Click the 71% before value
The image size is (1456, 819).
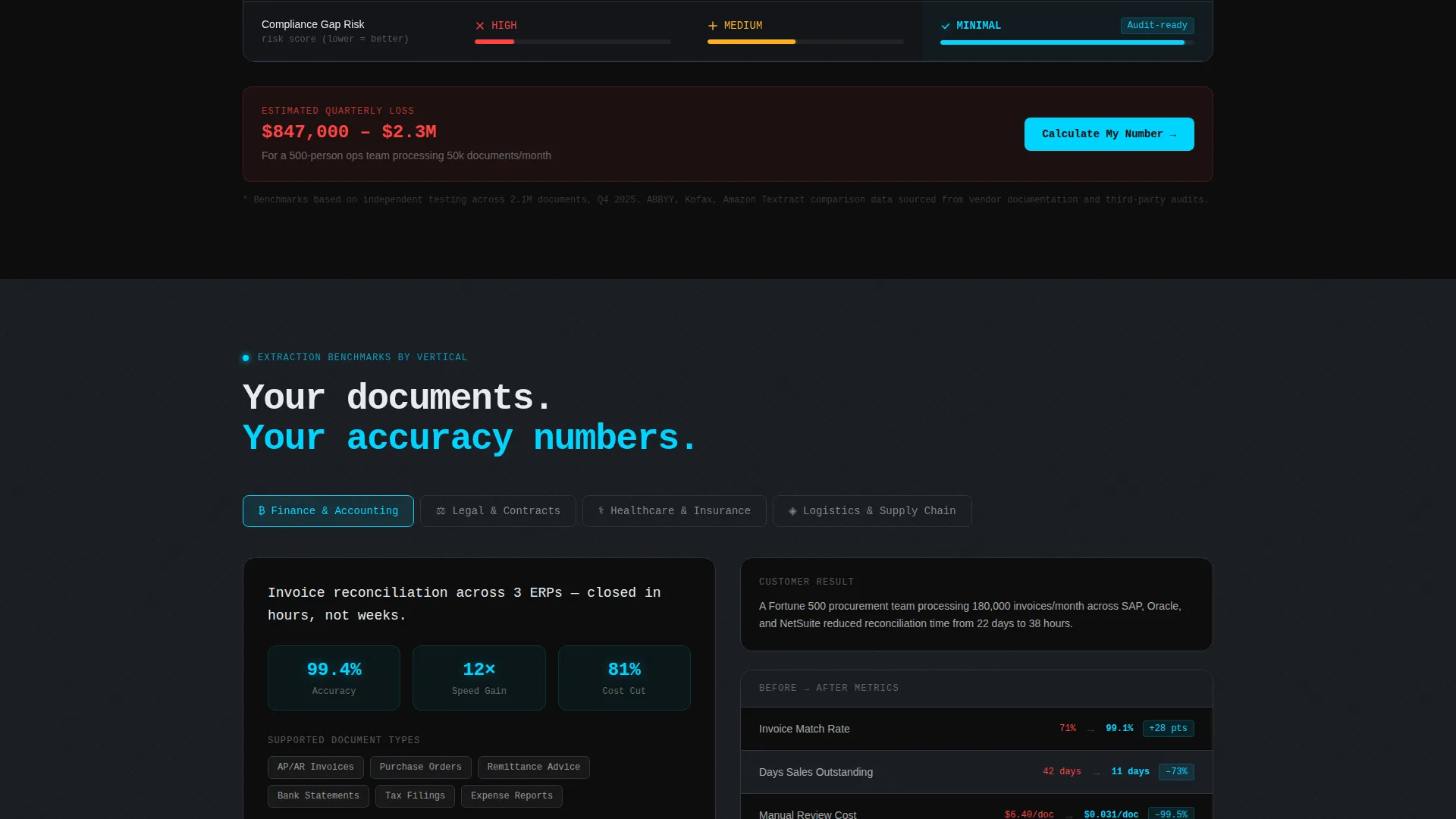1068,728
